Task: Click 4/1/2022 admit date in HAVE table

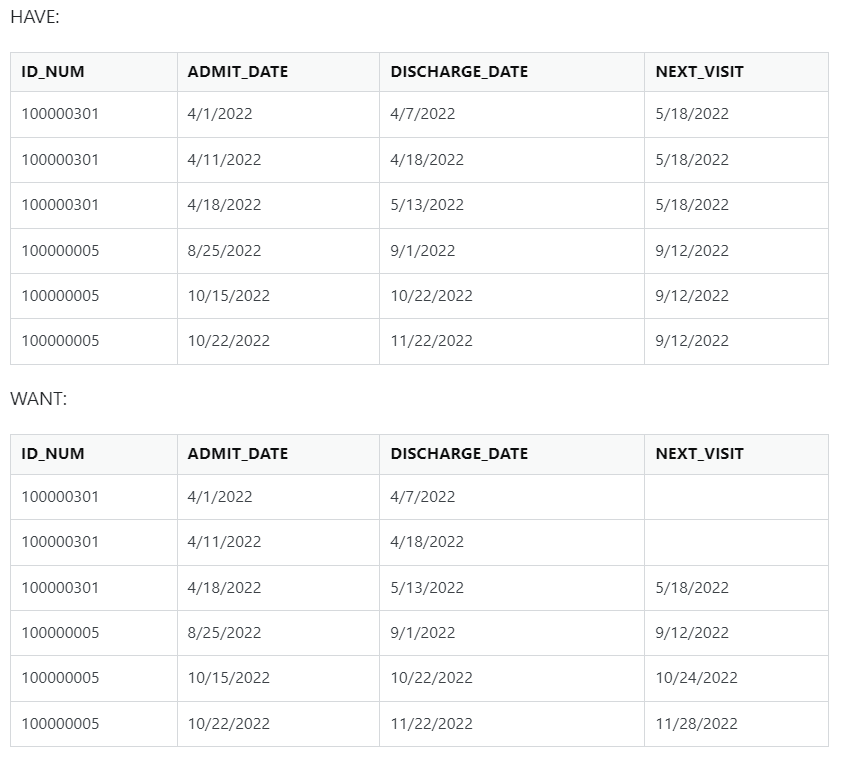Action: (220, 114)
